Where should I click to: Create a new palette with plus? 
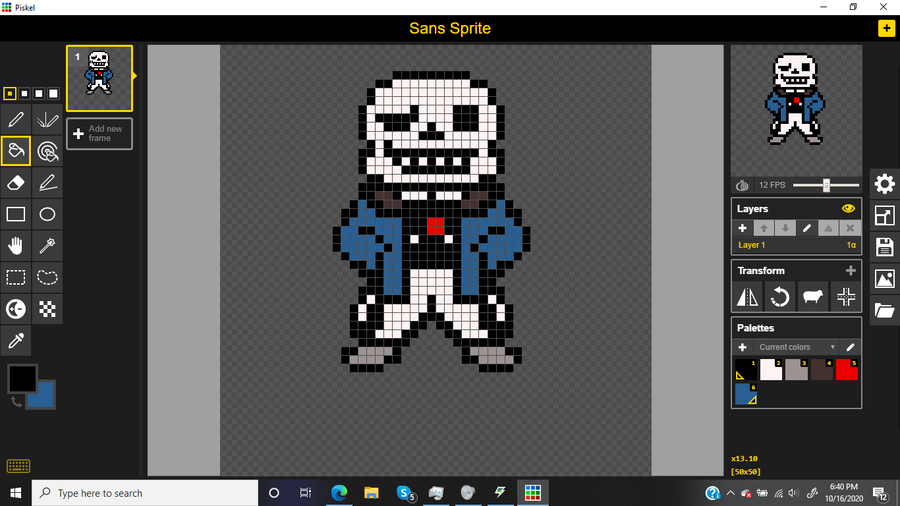point(742,347)
